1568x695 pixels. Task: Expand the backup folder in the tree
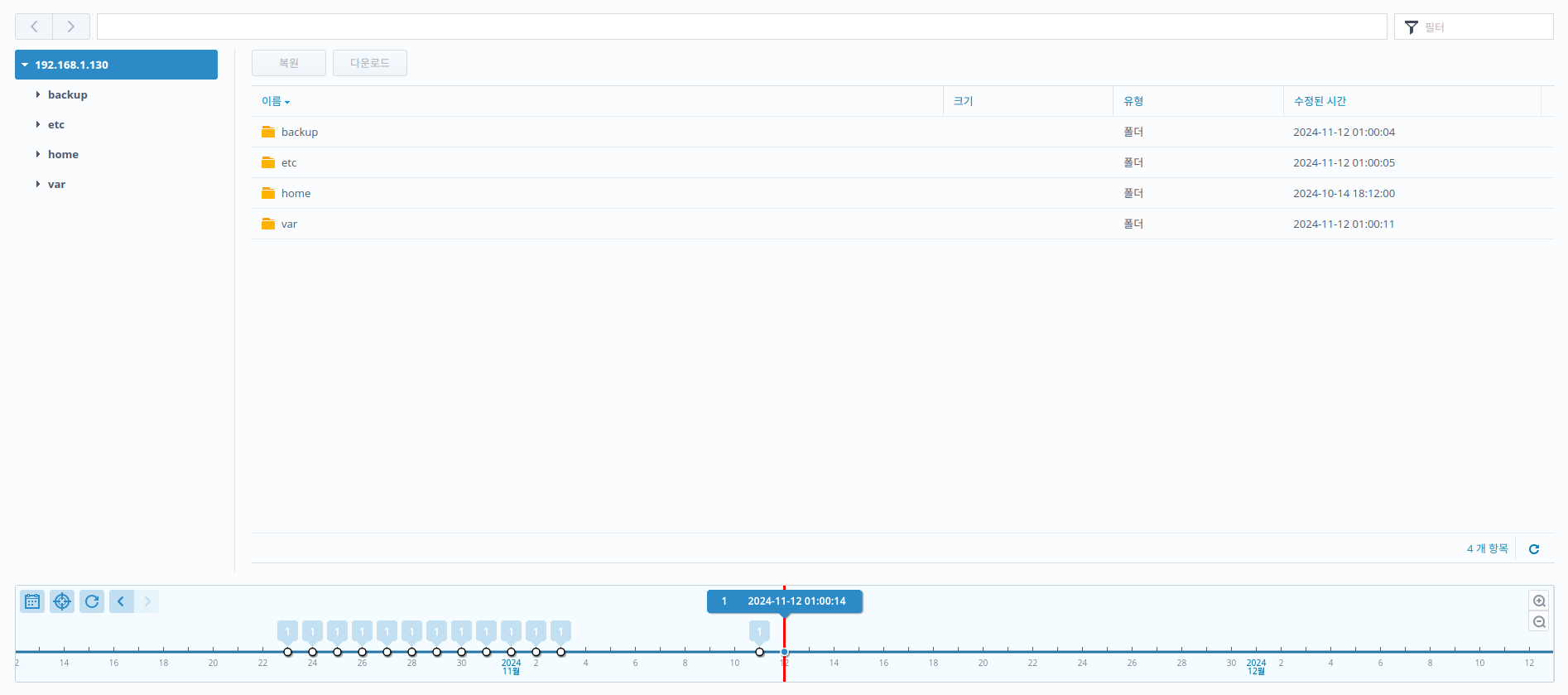click(x=38, y=95)
